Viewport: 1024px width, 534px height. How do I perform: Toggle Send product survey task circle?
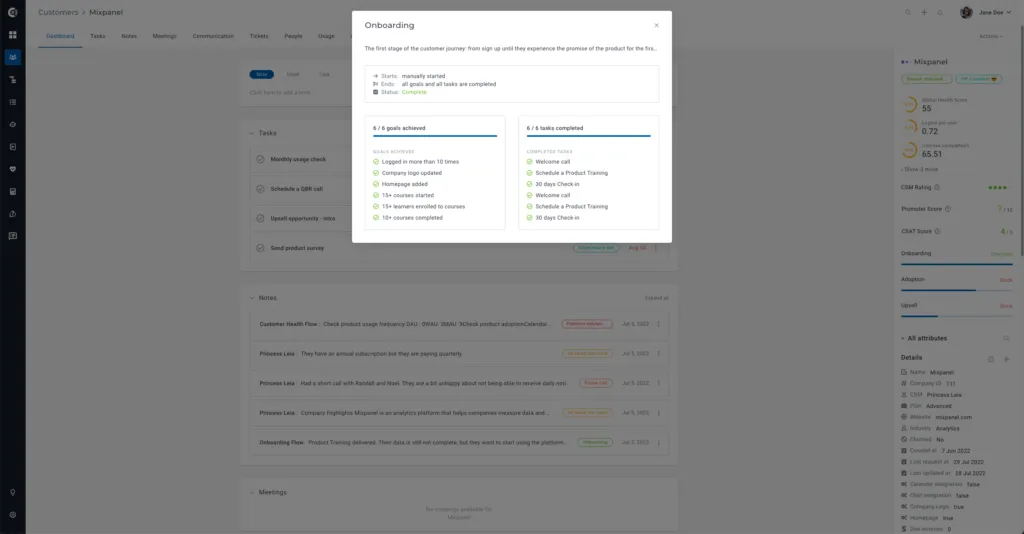pyautogui.click(x=261, y=248)
